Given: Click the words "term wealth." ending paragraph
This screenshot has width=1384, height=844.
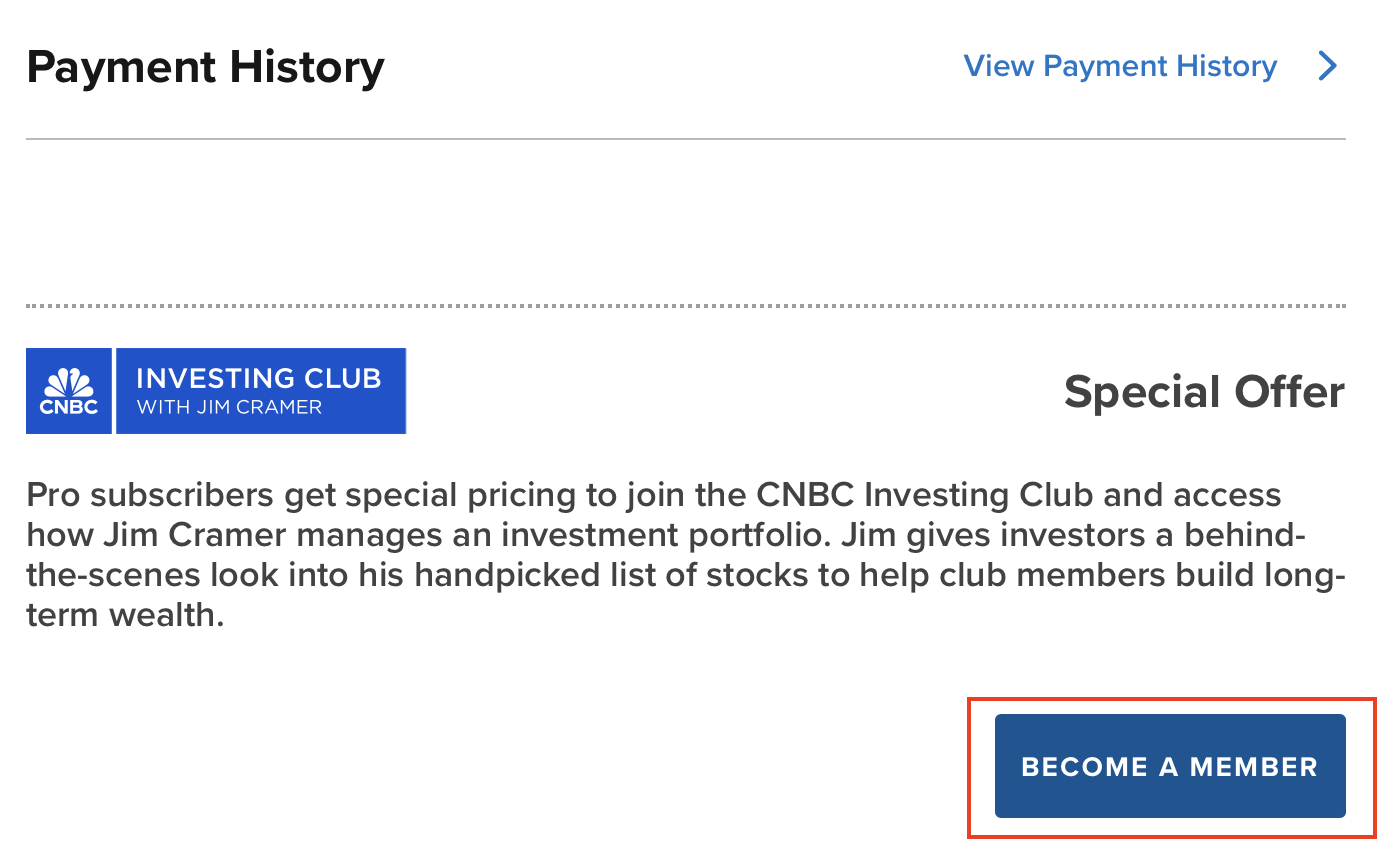Looking at the screenshot, I should pyautogui.click(x=125, y=615).
